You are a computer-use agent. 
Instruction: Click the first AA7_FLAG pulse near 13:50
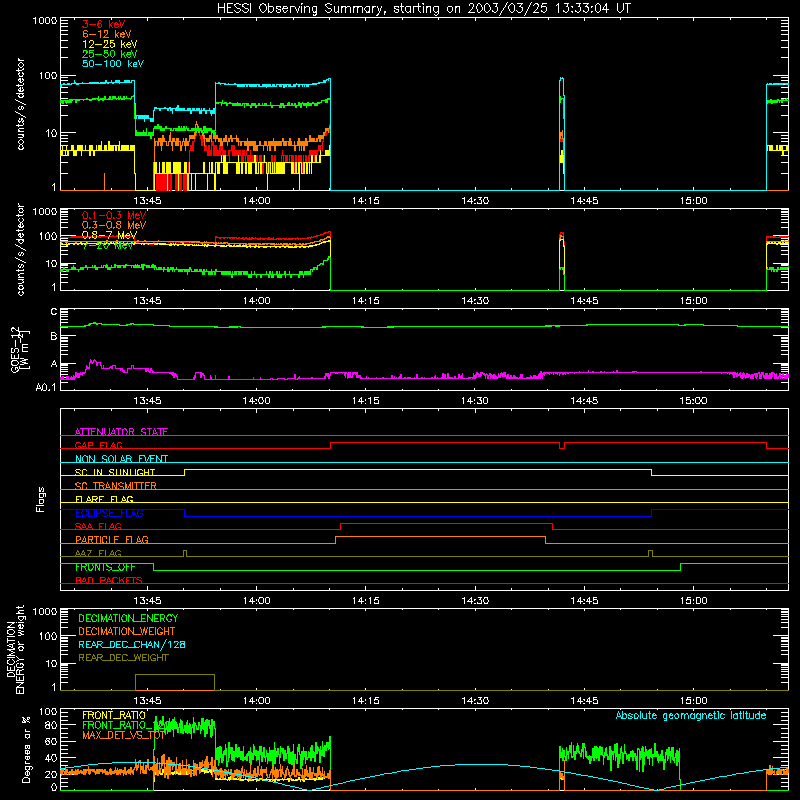click(x=185, y=553)
